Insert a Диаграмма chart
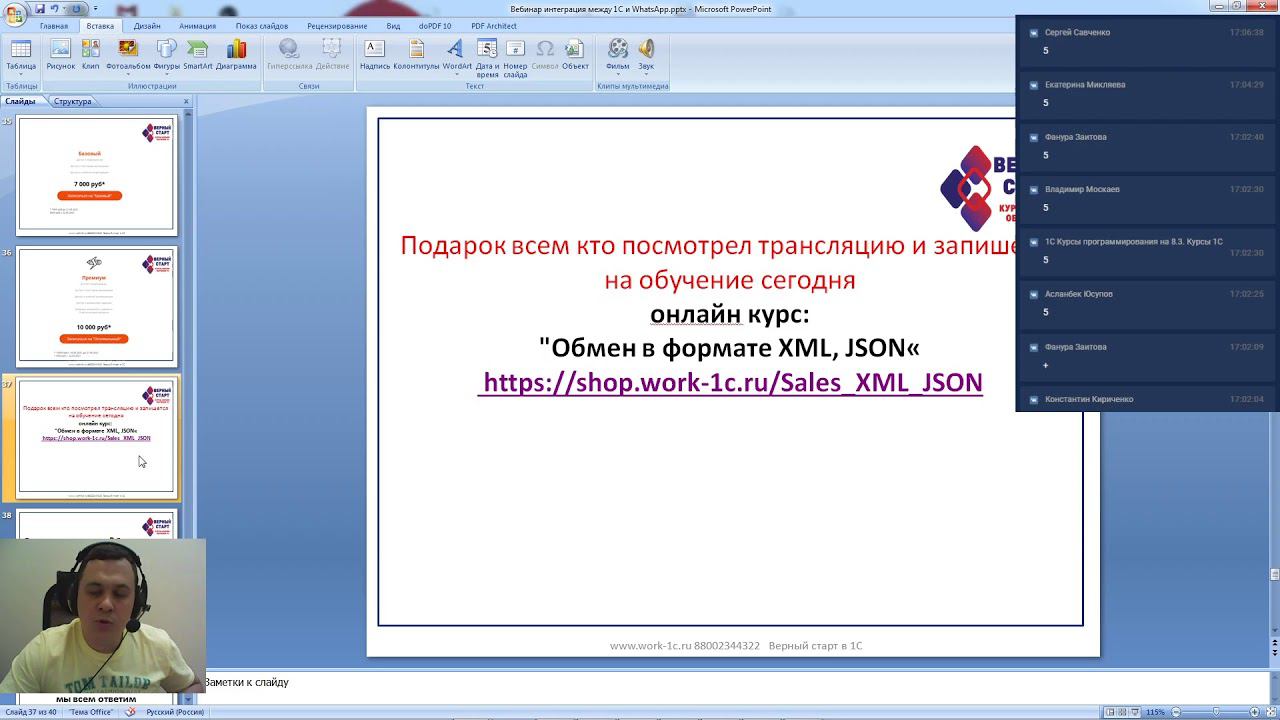Screen dimensions: 1280x720 (x=236, y=54)
